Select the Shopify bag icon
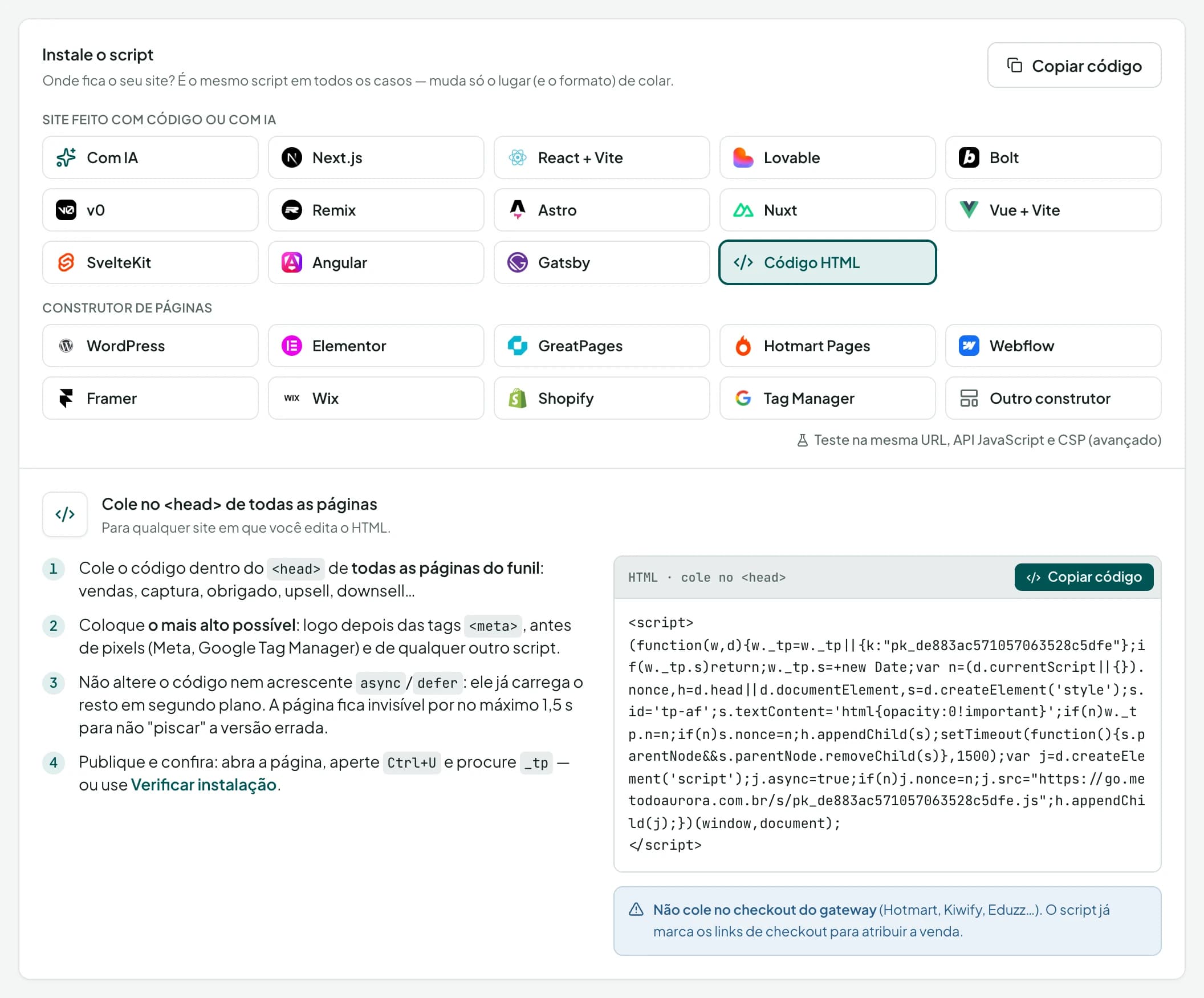Viewport: 1204px width, 998px height. [x=517, y=398]
